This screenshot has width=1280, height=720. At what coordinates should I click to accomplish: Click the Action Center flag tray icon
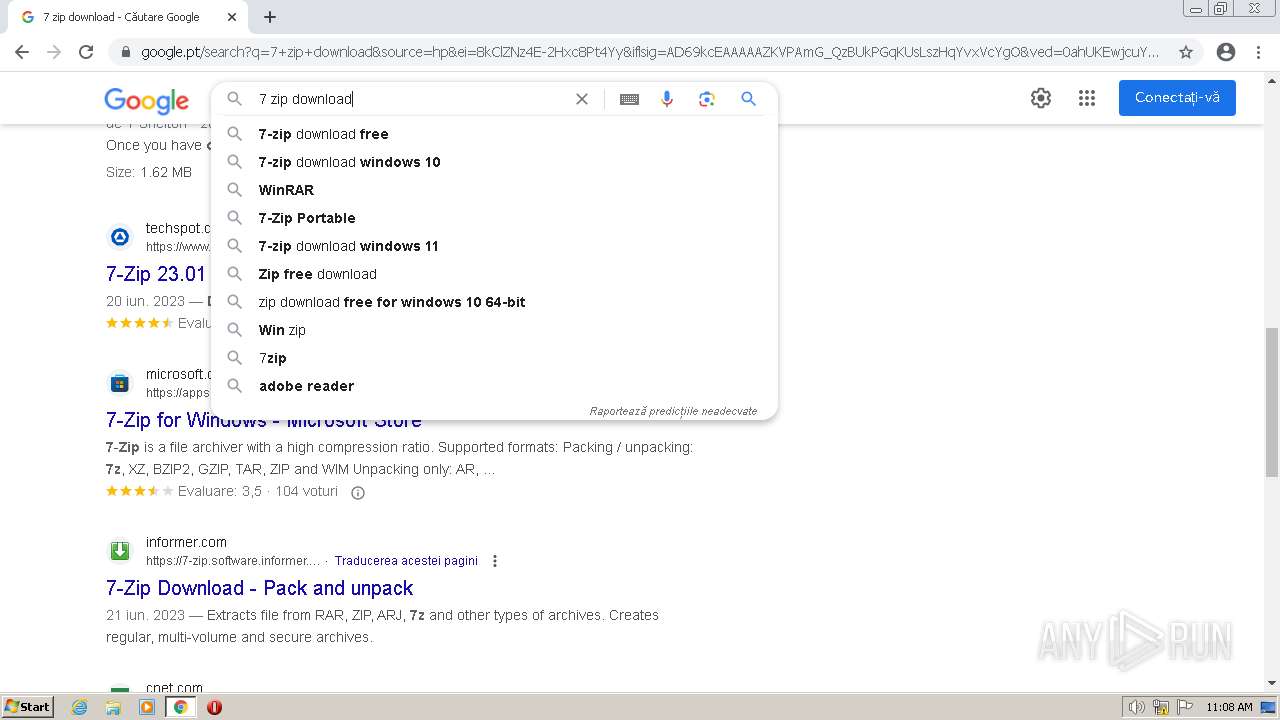click(1186, 707)
